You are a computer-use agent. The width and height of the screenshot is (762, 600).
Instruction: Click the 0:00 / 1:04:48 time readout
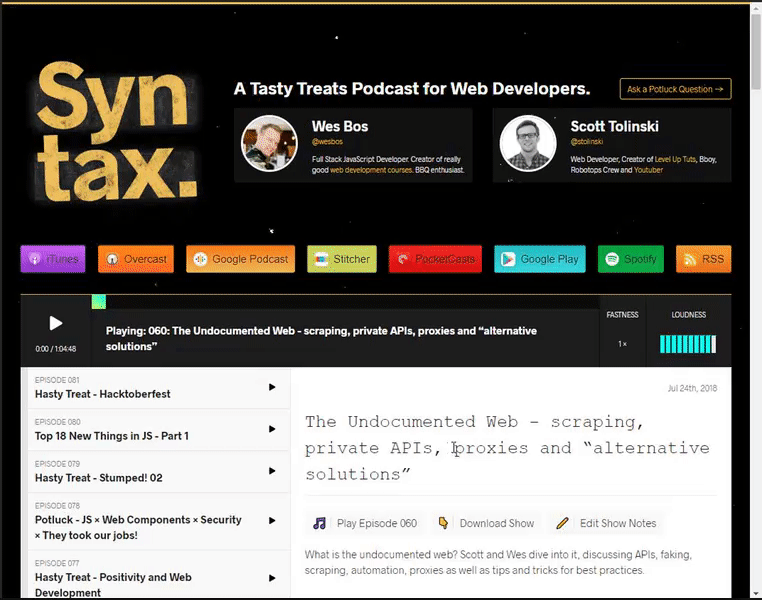click(x=55, y=349)
